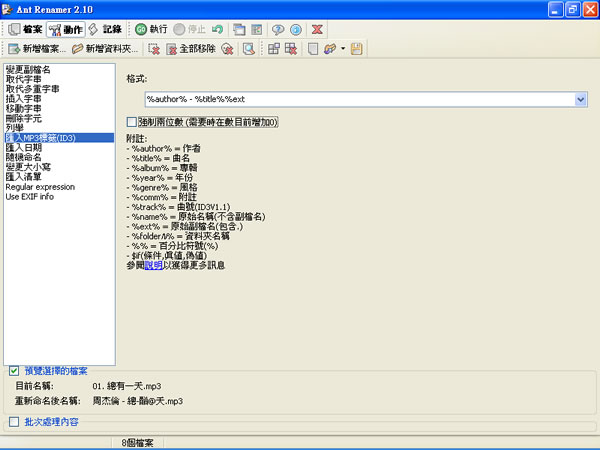Select Use EXIF info action

tap(29, 197)
